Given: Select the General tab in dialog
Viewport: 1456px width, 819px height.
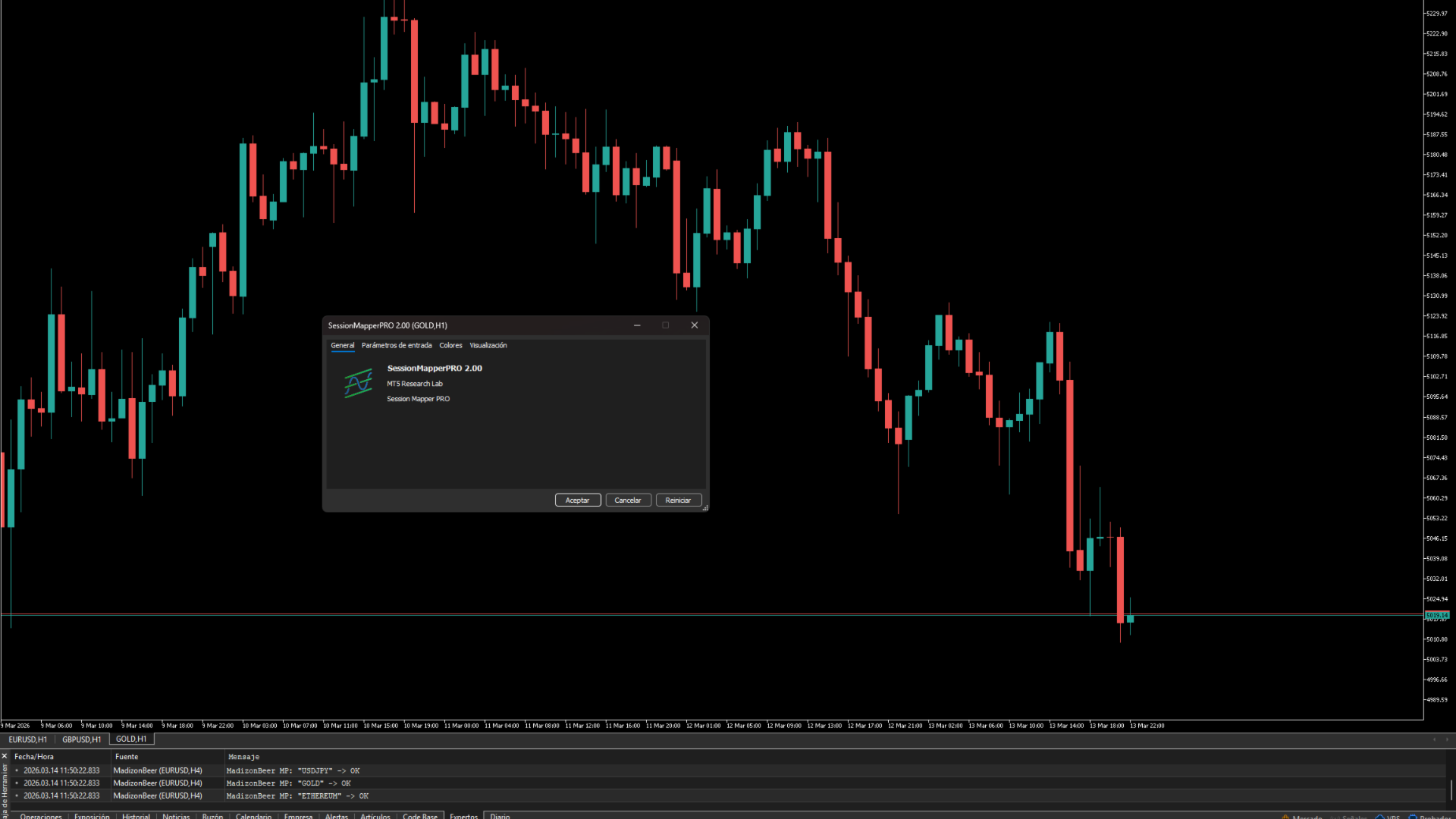Looking at the screenshot, I should click(x=342, y=346).
